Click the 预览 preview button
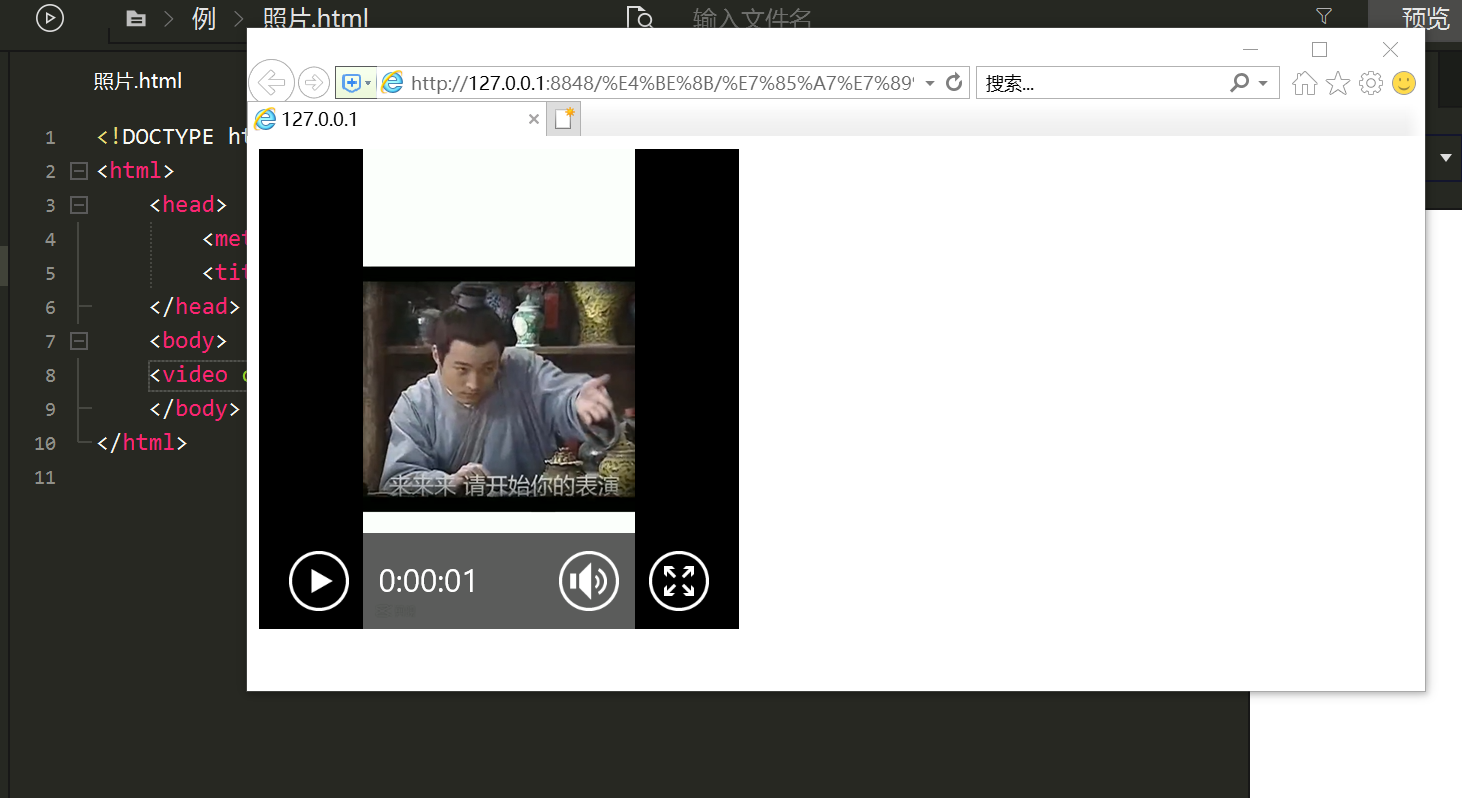The height and width of the screenshot is (798, 1462). [1425, 17]
